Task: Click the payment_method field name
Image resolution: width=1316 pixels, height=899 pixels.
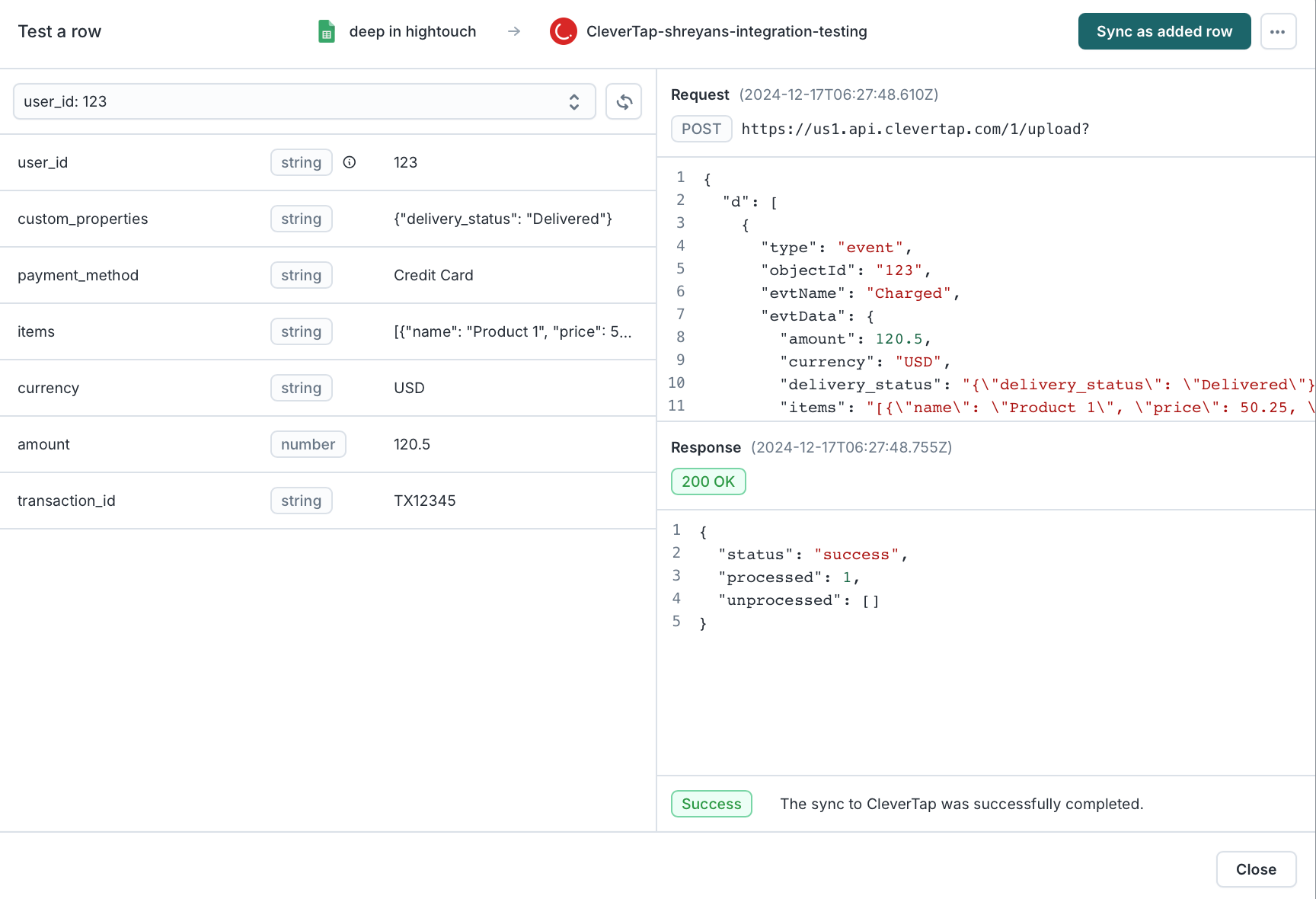Action: 78,275
